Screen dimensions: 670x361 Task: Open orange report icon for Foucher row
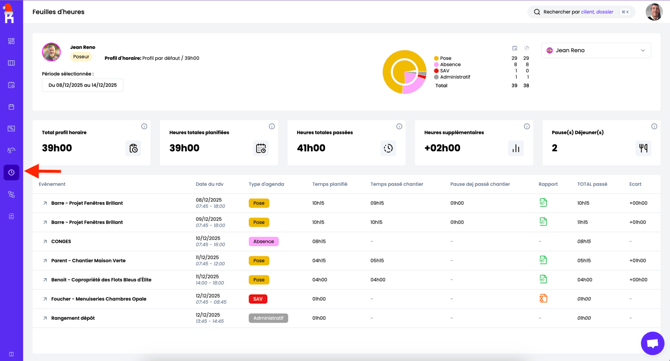click(x=543, y=298)
